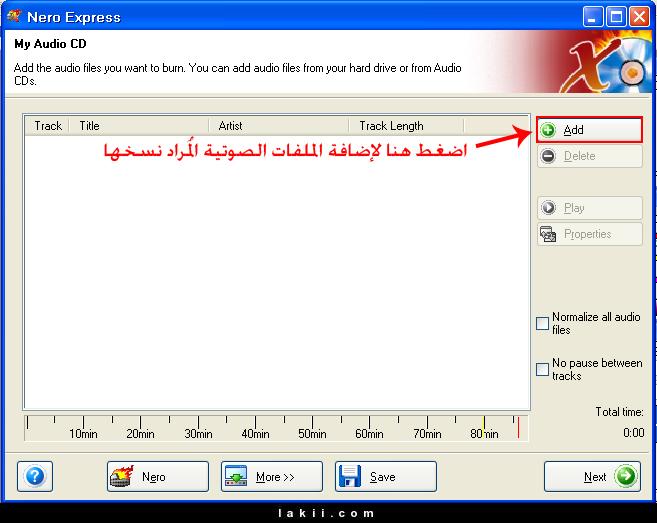Click the green arrow Next icon
The image size is (657, 523).
[x=626, y=476]
